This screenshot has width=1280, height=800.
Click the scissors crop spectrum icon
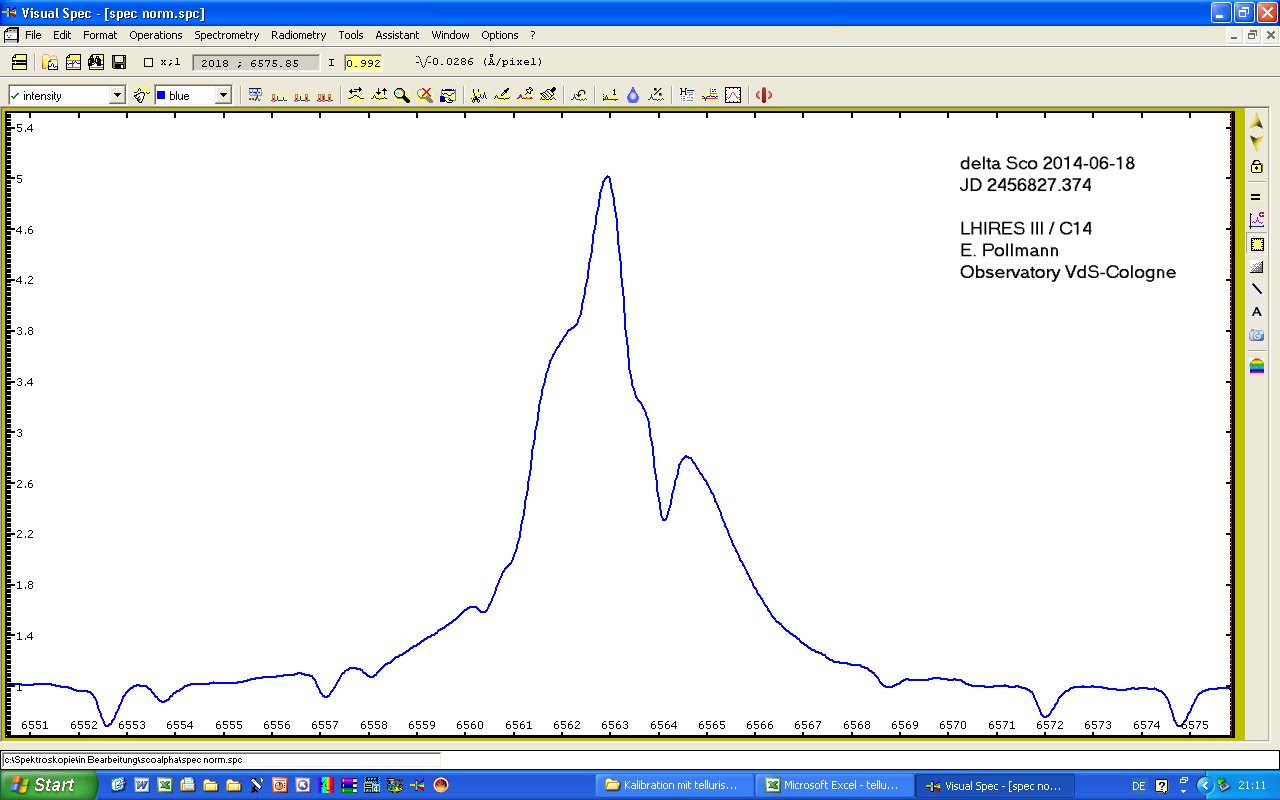[x=478, y=95]
